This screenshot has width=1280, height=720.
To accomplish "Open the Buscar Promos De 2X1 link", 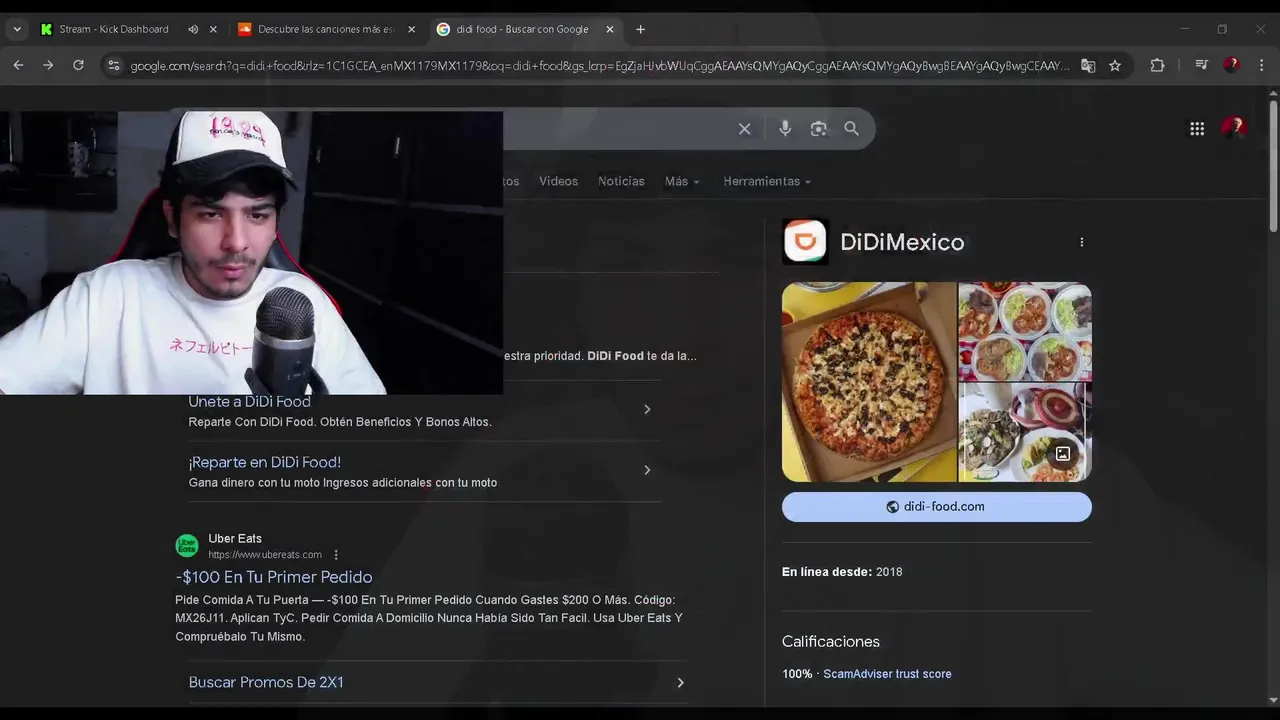I will (x=266, y=683).
